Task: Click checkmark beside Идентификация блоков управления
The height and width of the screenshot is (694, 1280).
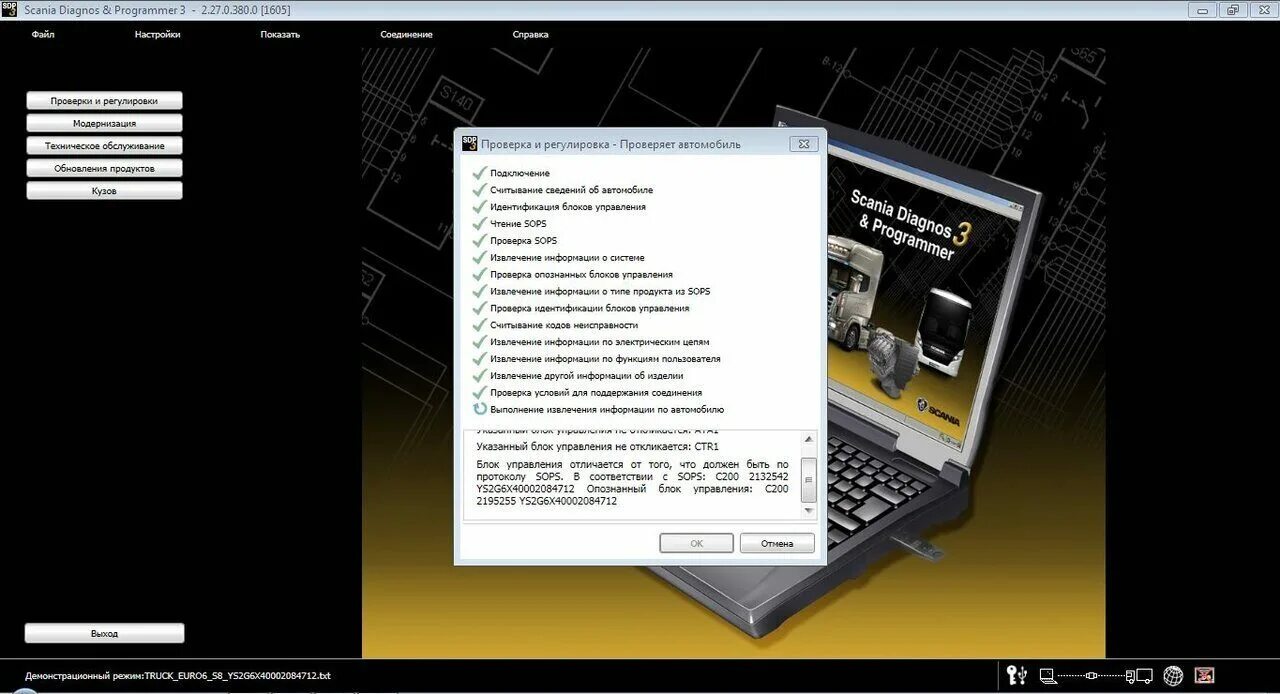Action: [480, 206]
